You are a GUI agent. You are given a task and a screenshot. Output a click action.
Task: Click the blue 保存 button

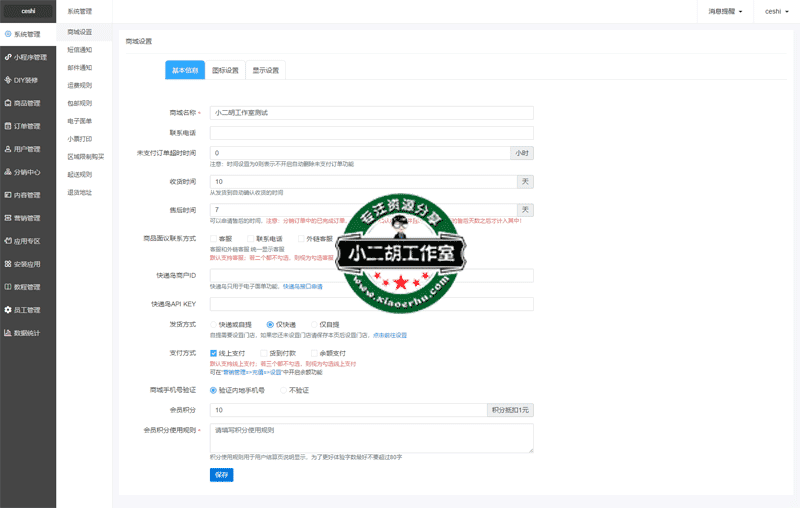pos(221,475)
